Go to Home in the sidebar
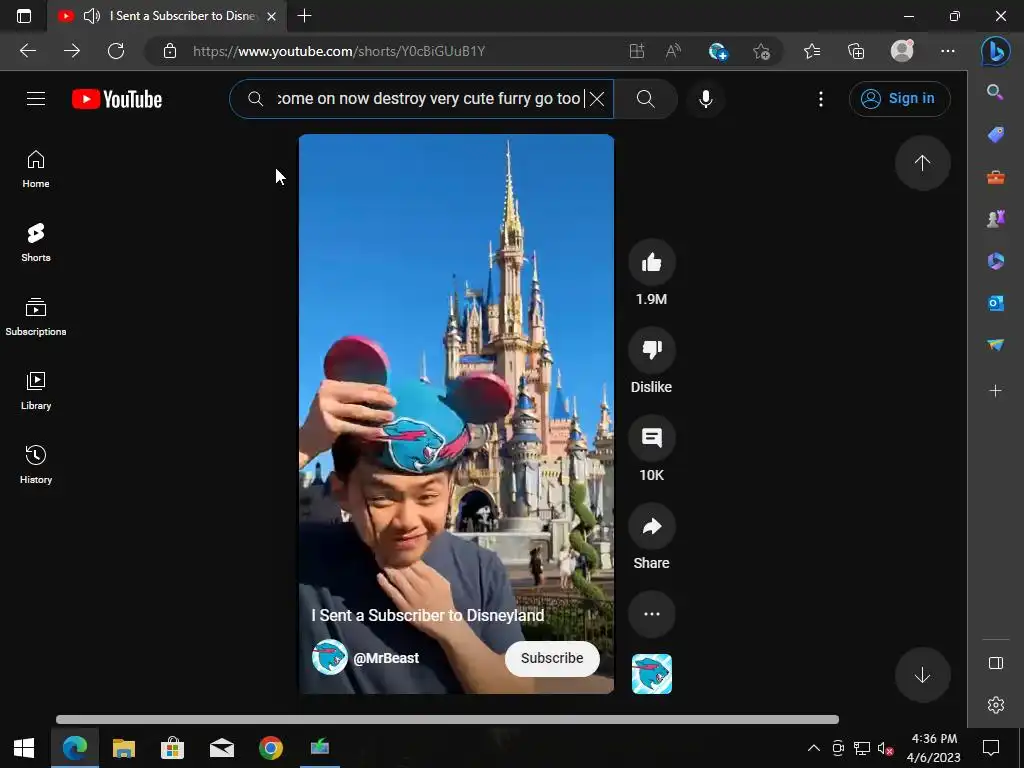This screenshot has width=1024, height=768. (x=36, y=169)
